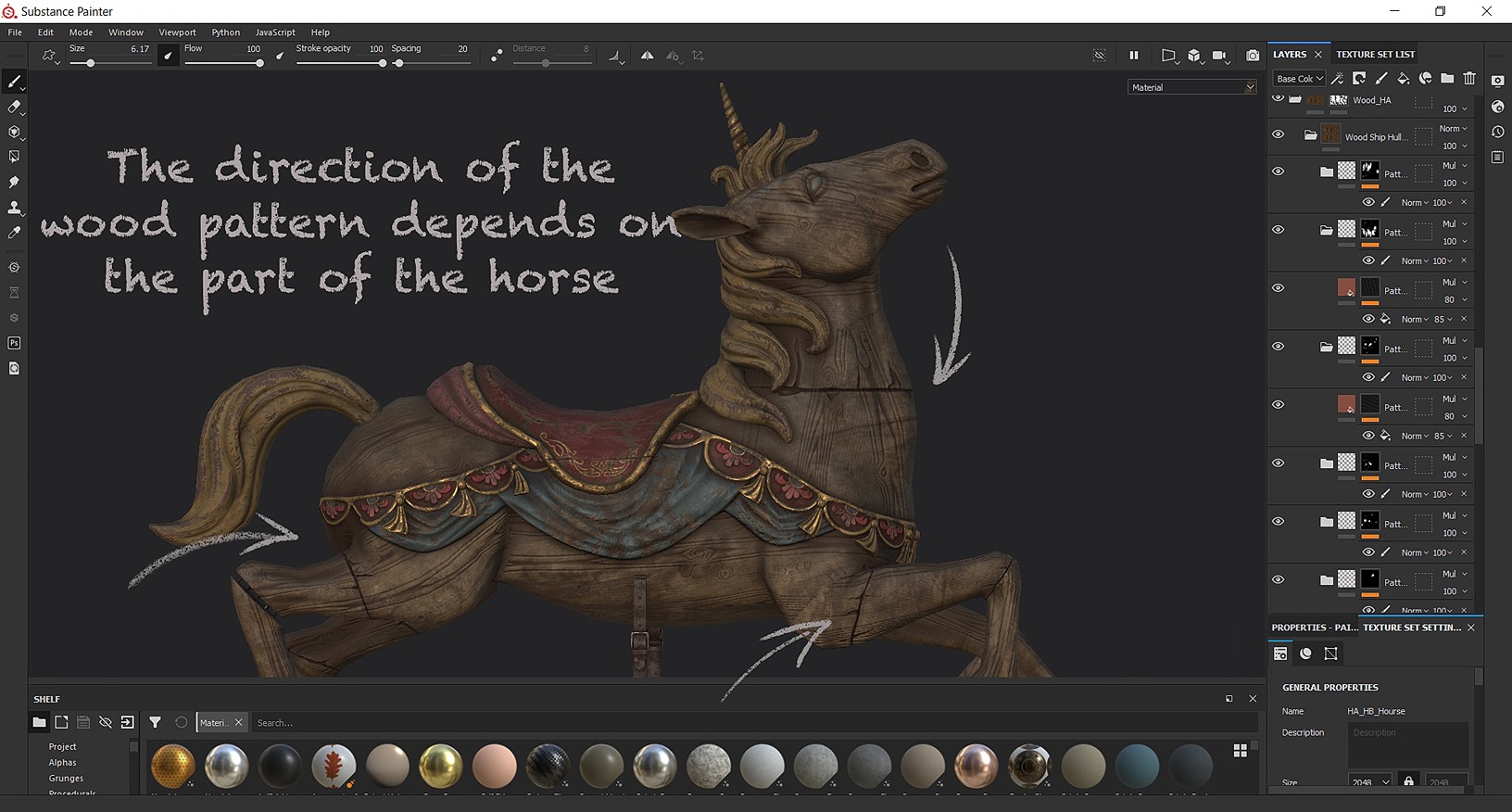Open the Material viewport mode dropdown
The image size is (1512, 812).
1191,87
